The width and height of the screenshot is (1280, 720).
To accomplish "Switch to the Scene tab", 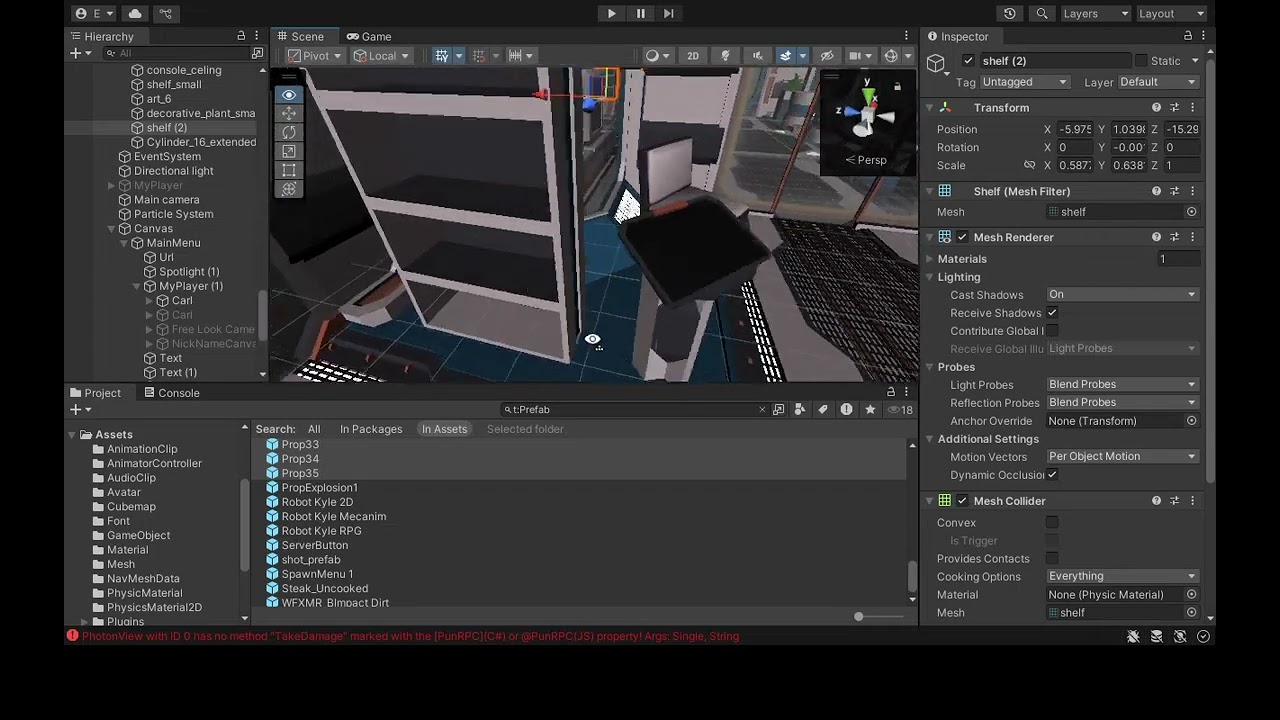I will pyautogui.click(x=300, y=36).
